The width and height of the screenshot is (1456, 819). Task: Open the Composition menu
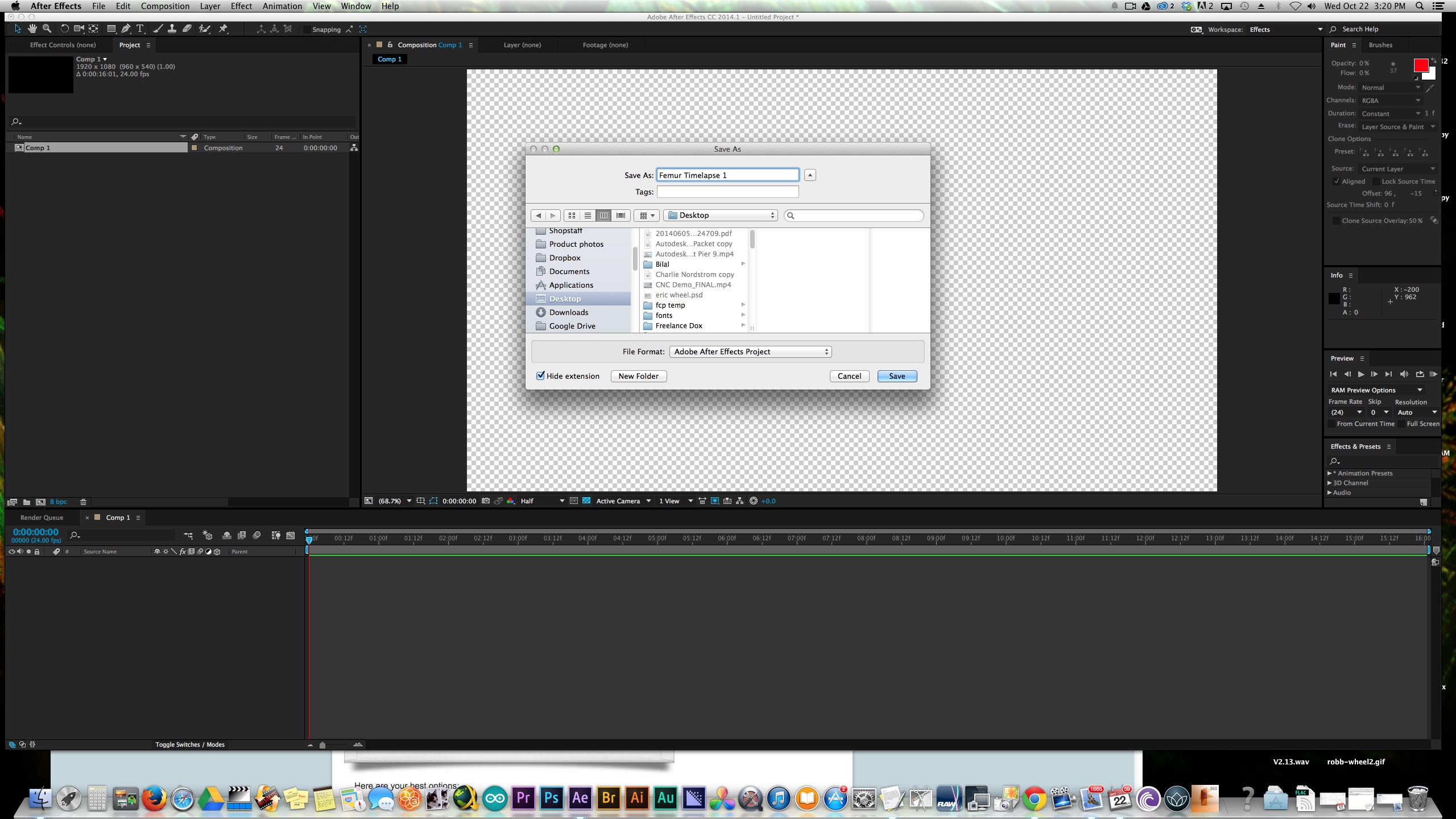(165, 6)
